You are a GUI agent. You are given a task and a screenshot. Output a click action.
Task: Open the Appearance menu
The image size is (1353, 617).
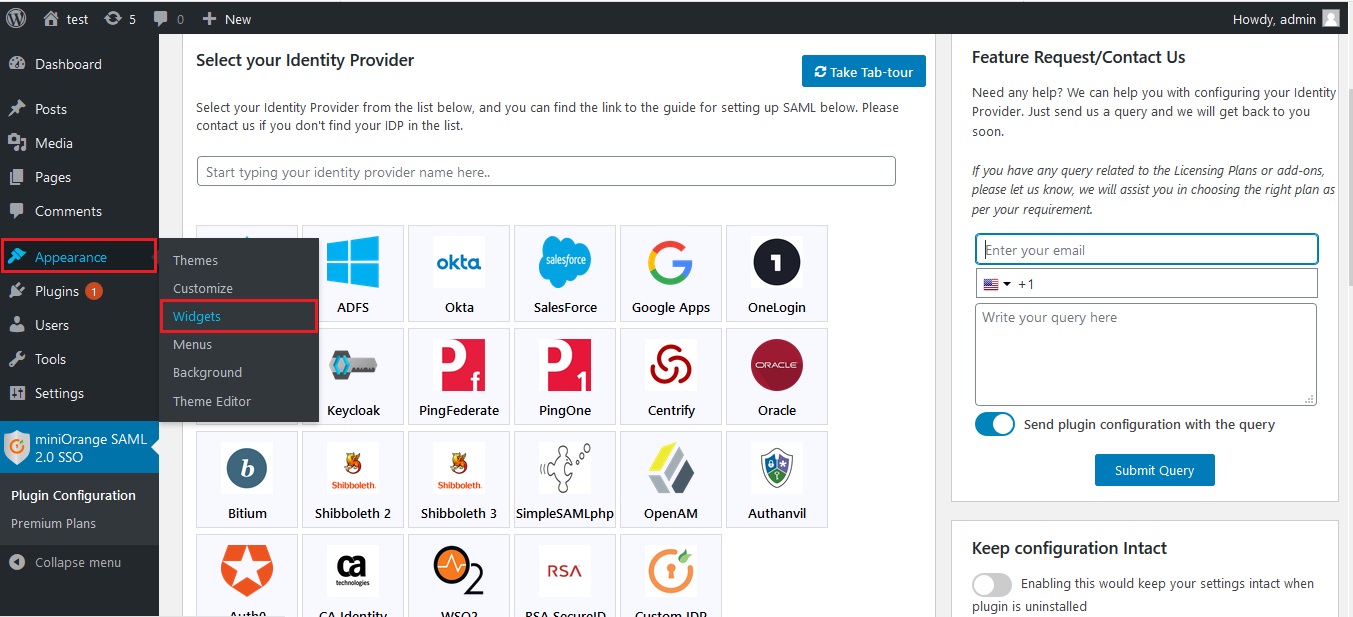coord(79,257)
